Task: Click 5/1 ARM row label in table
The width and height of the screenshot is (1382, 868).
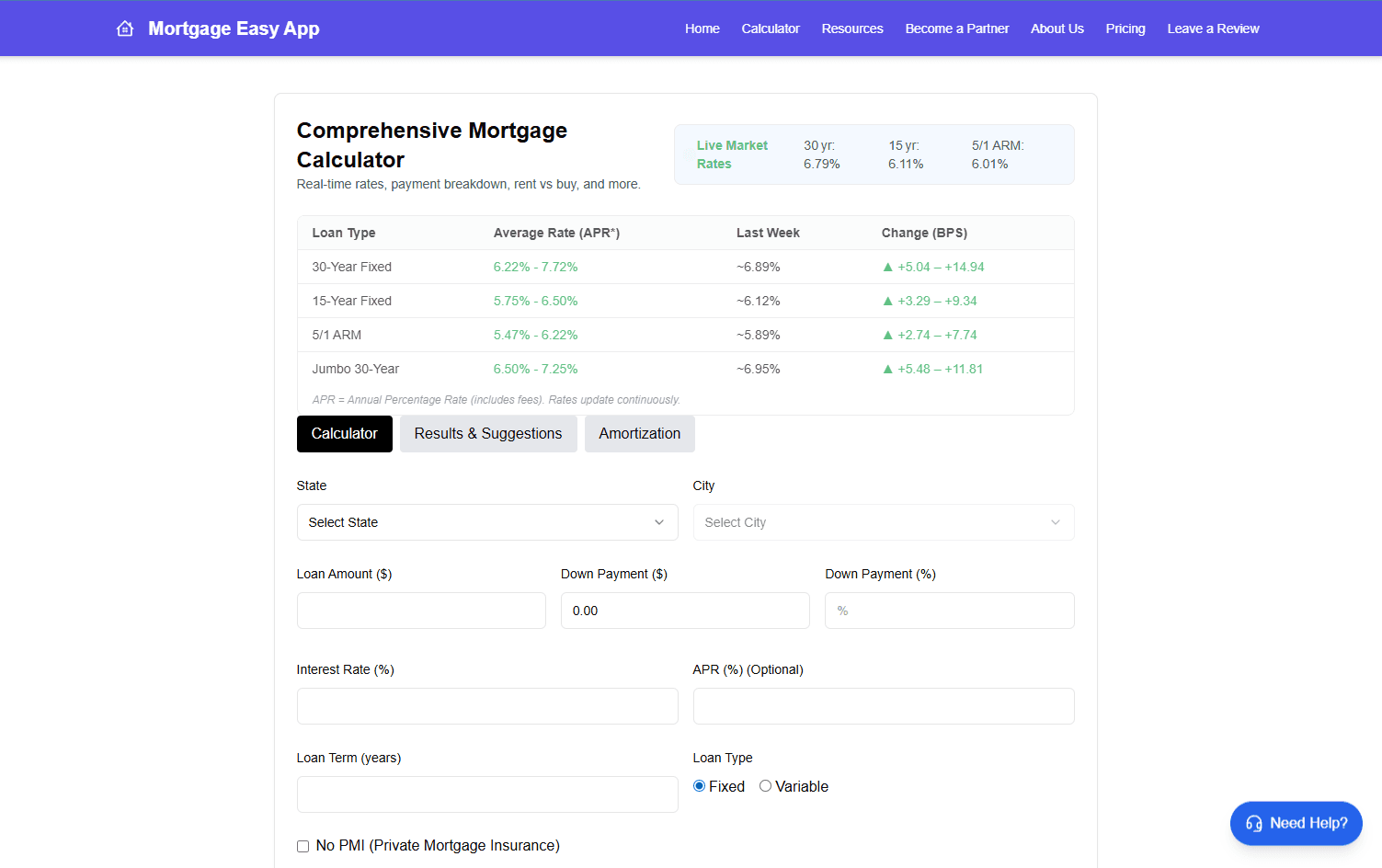Action: 337,335
